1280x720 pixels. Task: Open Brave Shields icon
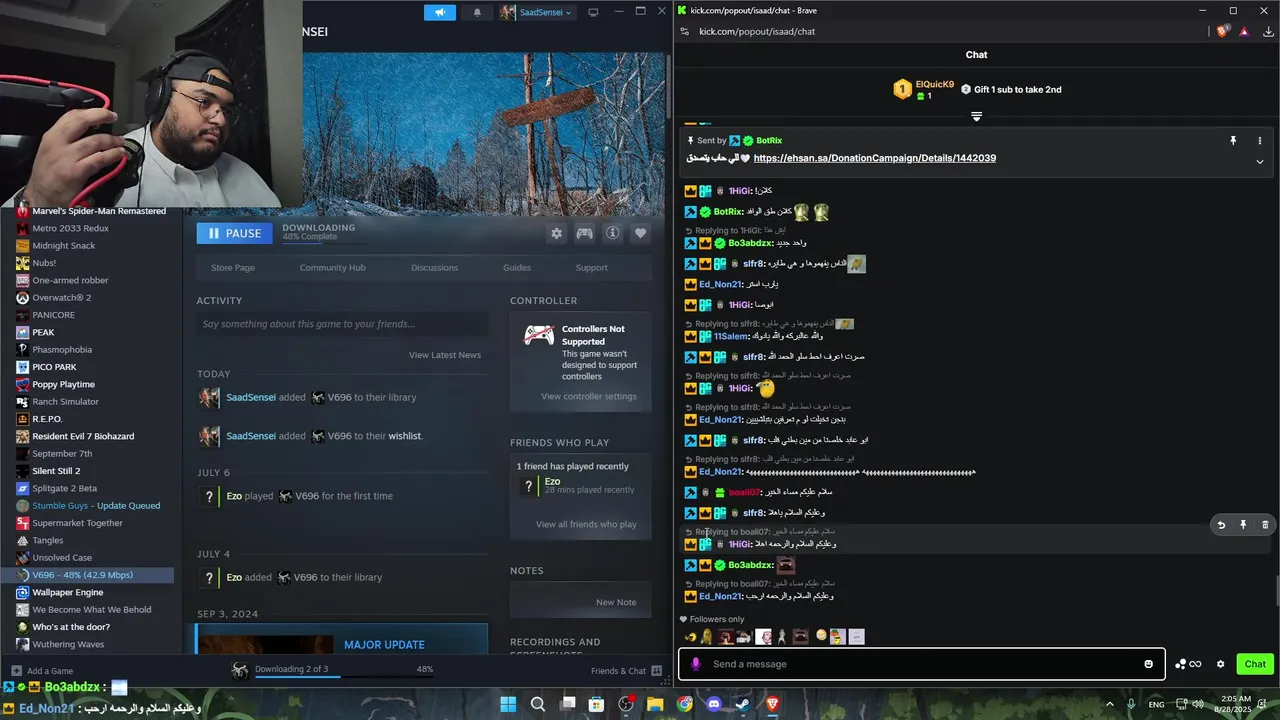(1222, 31)
